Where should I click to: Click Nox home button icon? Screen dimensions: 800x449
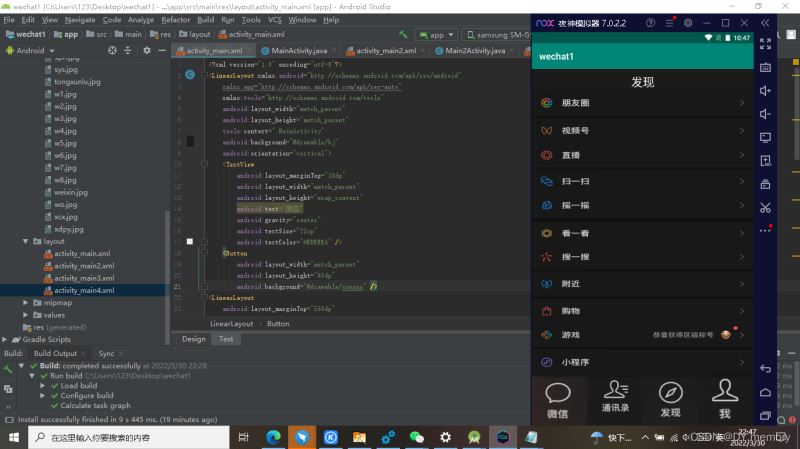coord(765,392)
